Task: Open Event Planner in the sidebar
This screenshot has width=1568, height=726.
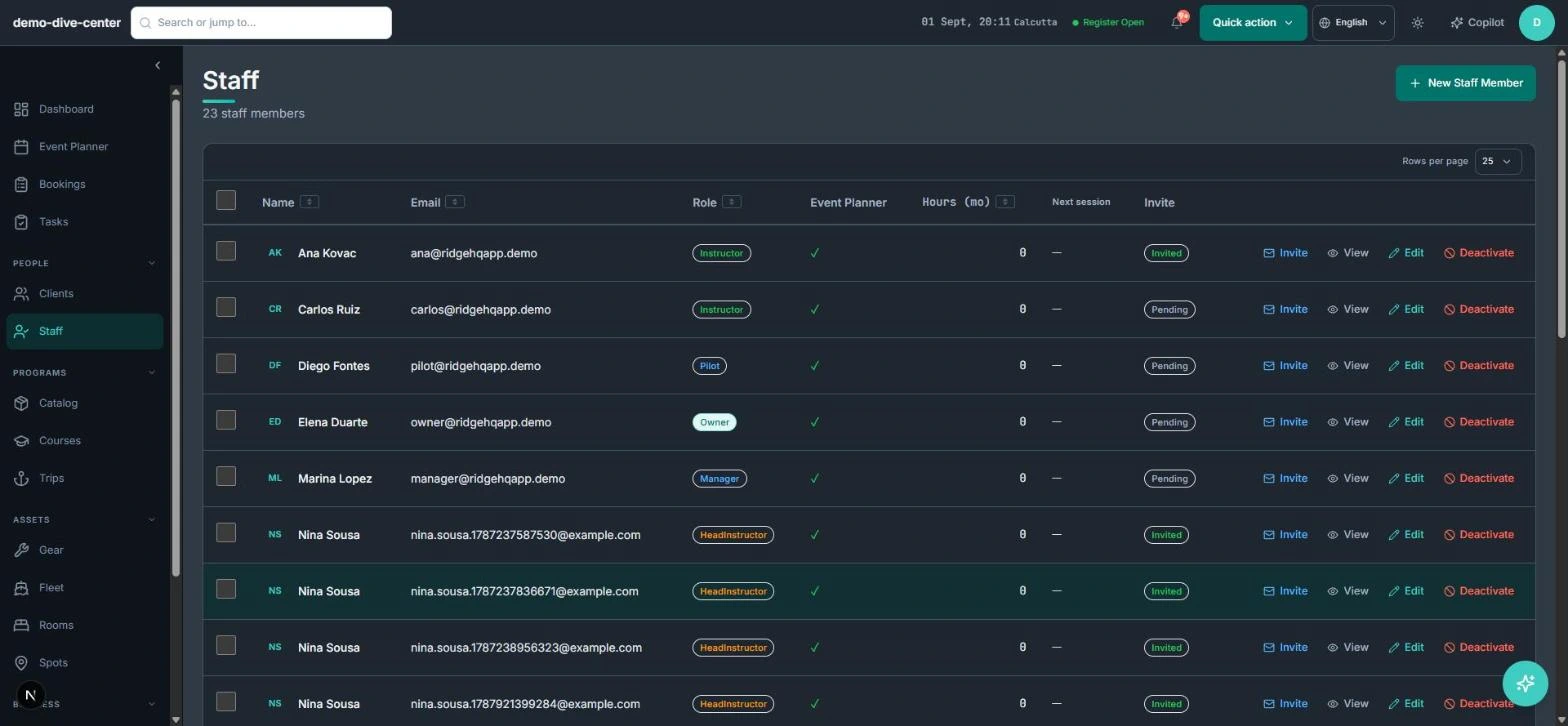Action: tap(85, 147)
